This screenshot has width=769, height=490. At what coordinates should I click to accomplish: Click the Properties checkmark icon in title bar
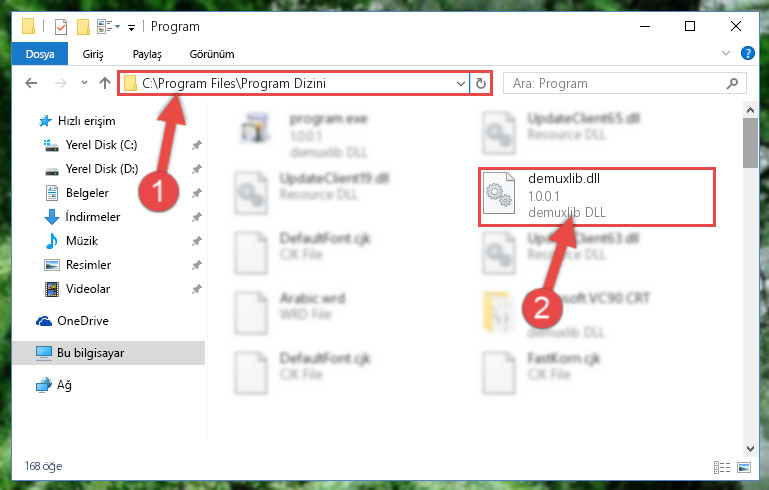point(61,27)
